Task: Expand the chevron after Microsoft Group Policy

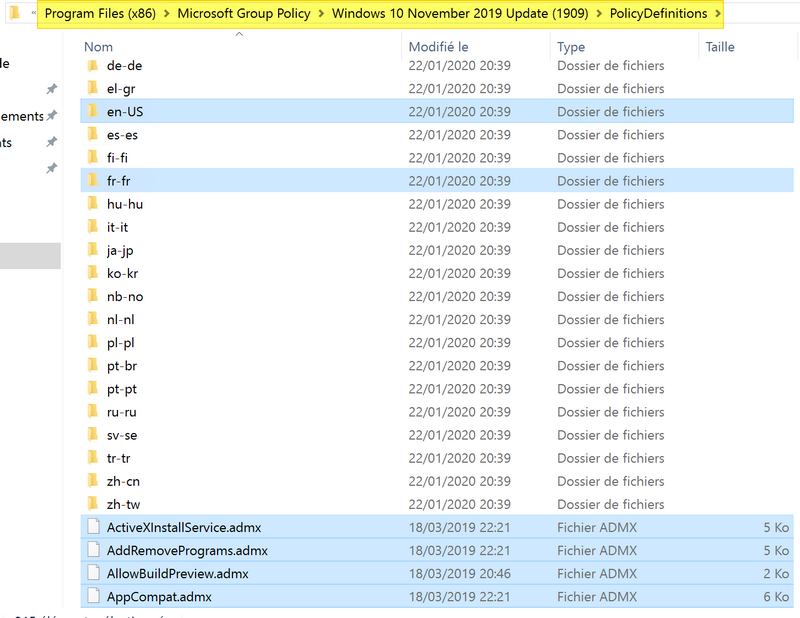Action: tap(321, 14)
